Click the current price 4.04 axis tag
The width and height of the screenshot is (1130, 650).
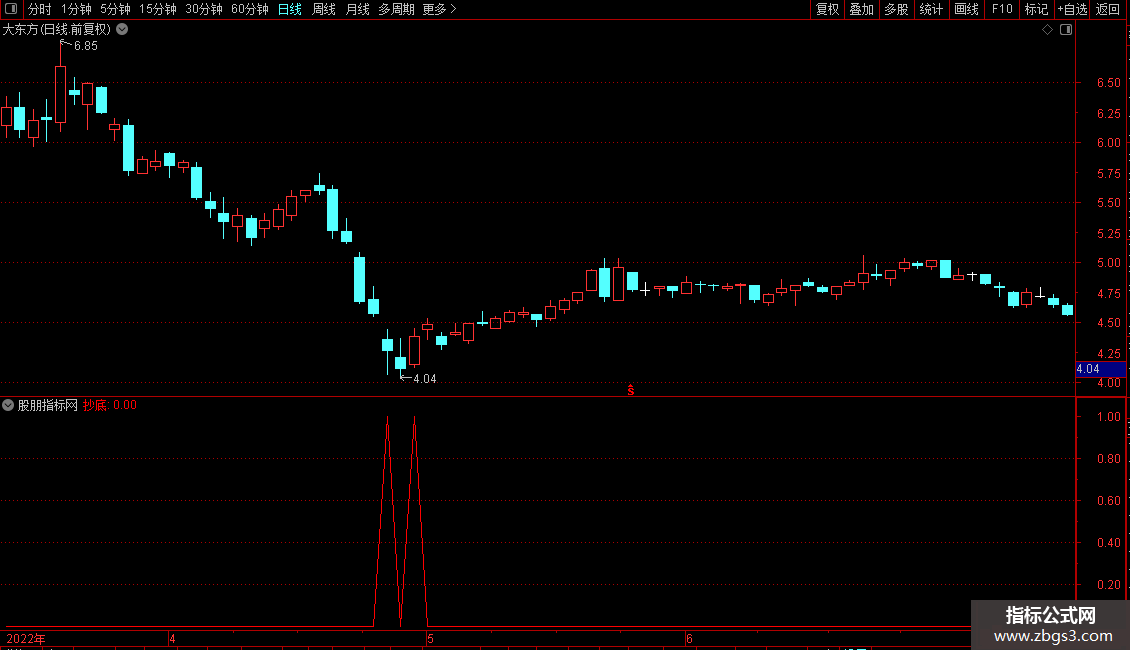[x=1100, y=369]
